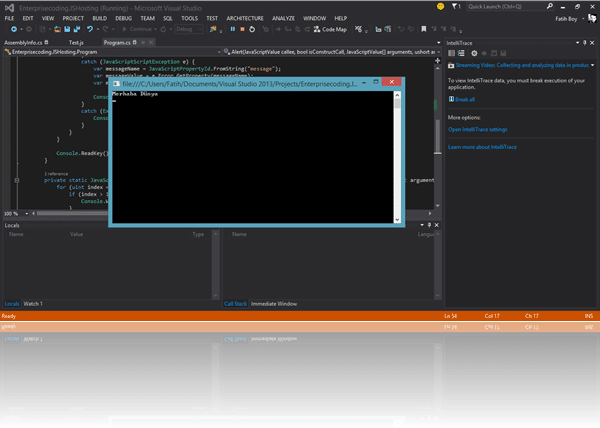This screenshot has height=428, width=600.
Task: Click the user account avatar icon
Action: [592, 18]
